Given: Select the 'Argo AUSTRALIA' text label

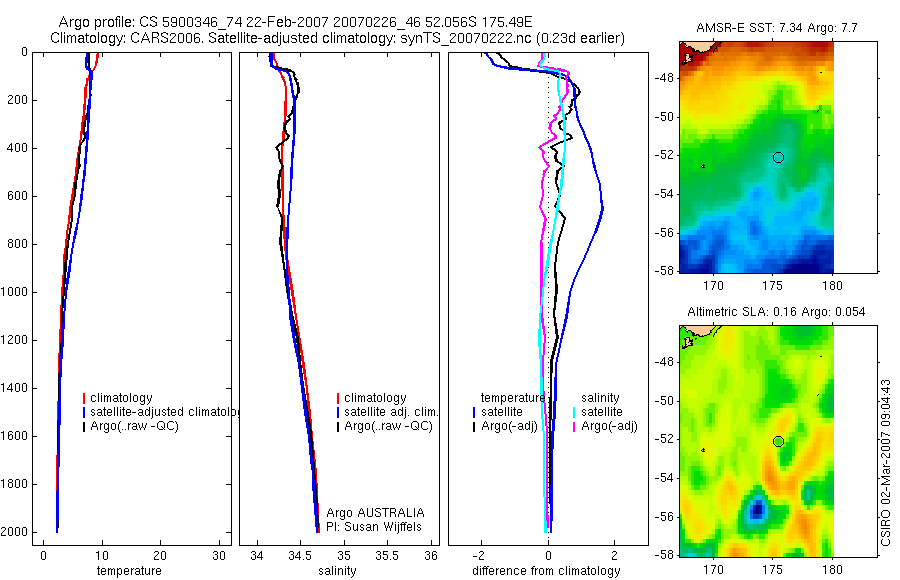Looking at the screenshot, I should coord(375,513).
